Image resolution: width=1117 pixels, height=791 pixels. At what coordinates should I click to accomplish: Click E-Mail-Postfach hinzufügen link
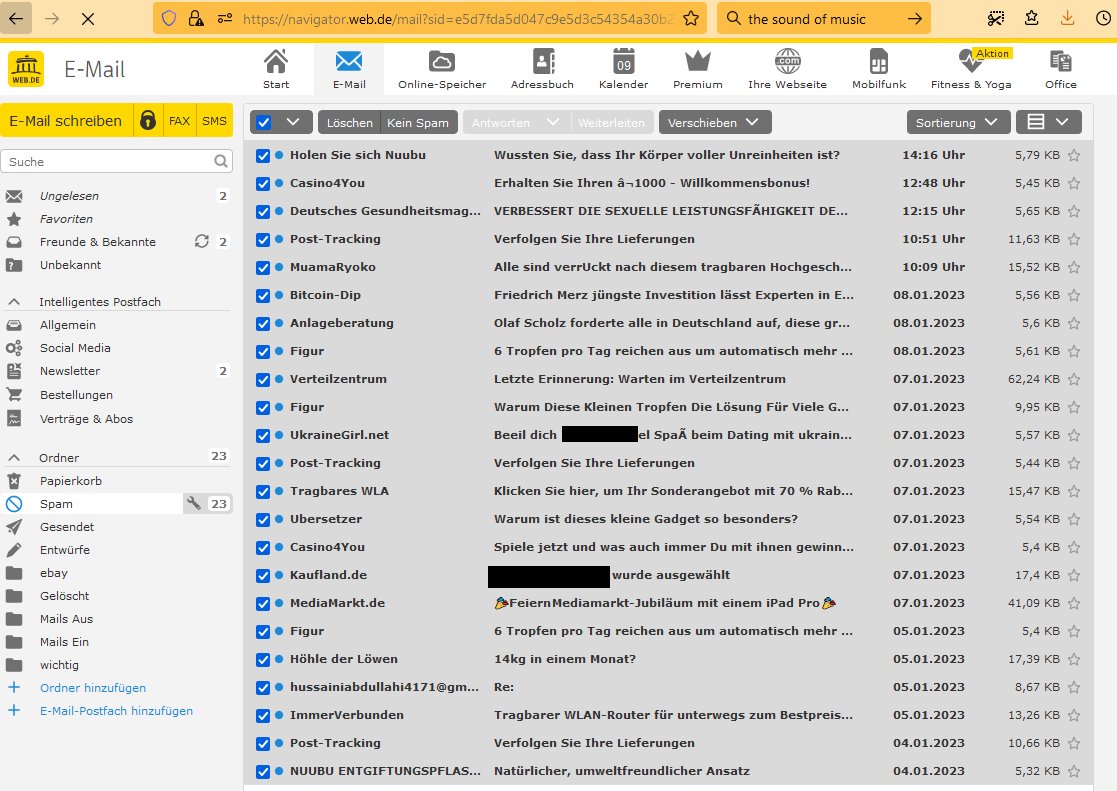[x=116, y=710]
